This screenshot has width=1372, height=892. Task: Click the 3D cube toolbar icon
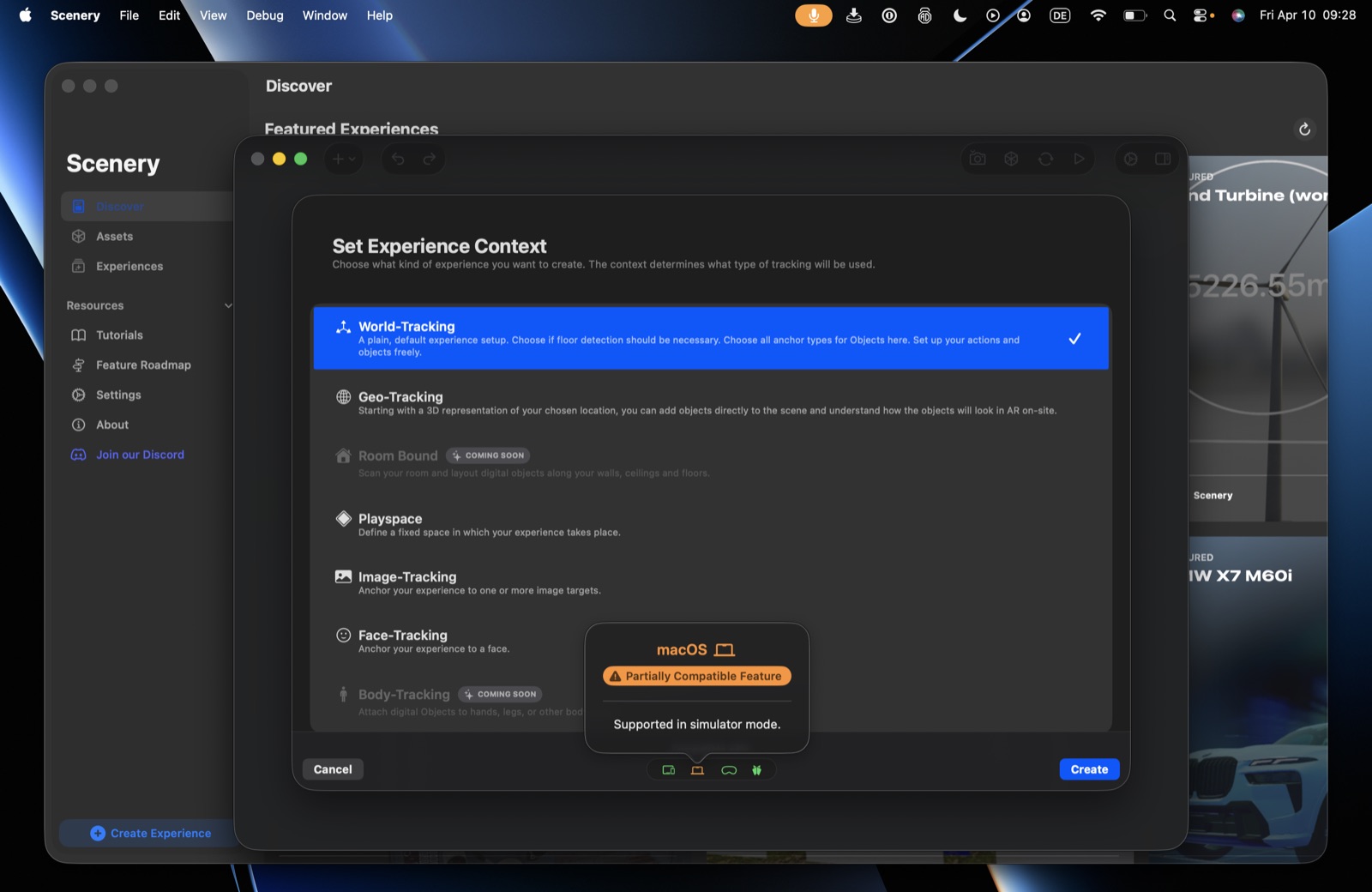pyautogui.click(x=1012, y=159)
